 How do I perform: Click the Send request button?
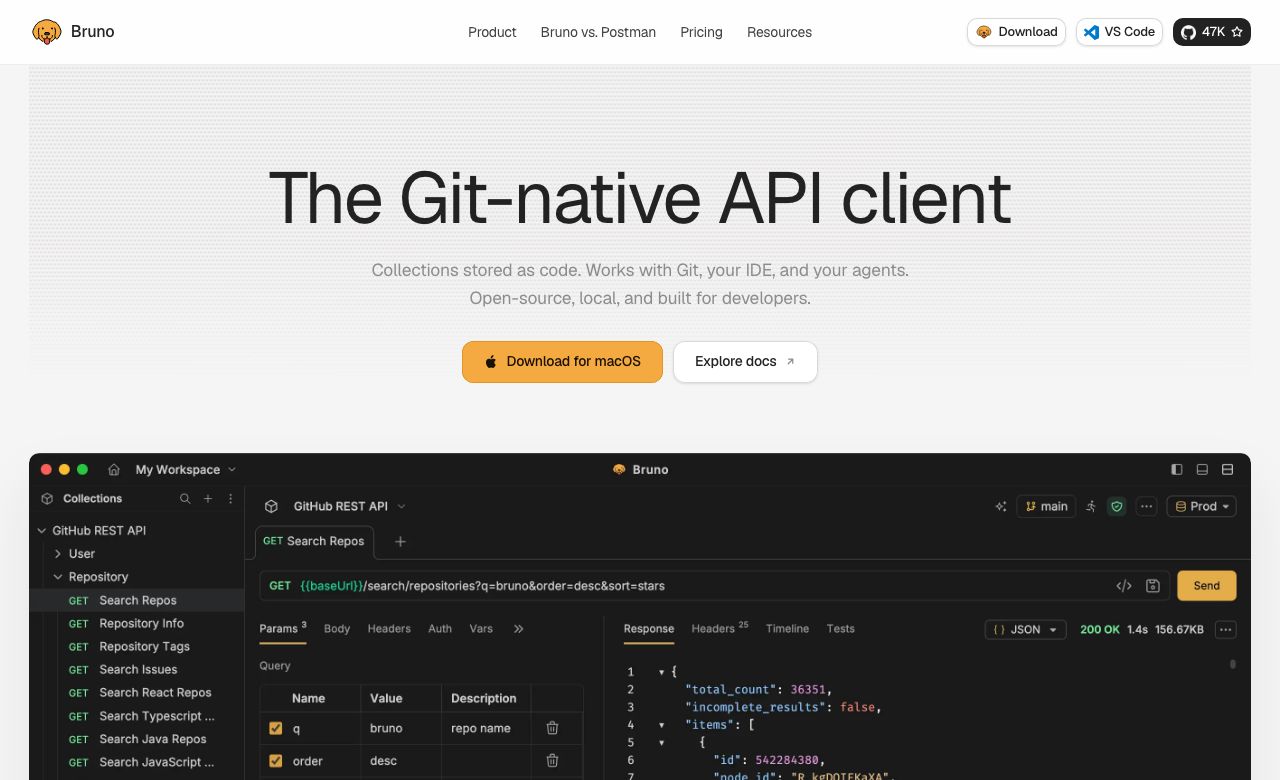(1207, 586)
